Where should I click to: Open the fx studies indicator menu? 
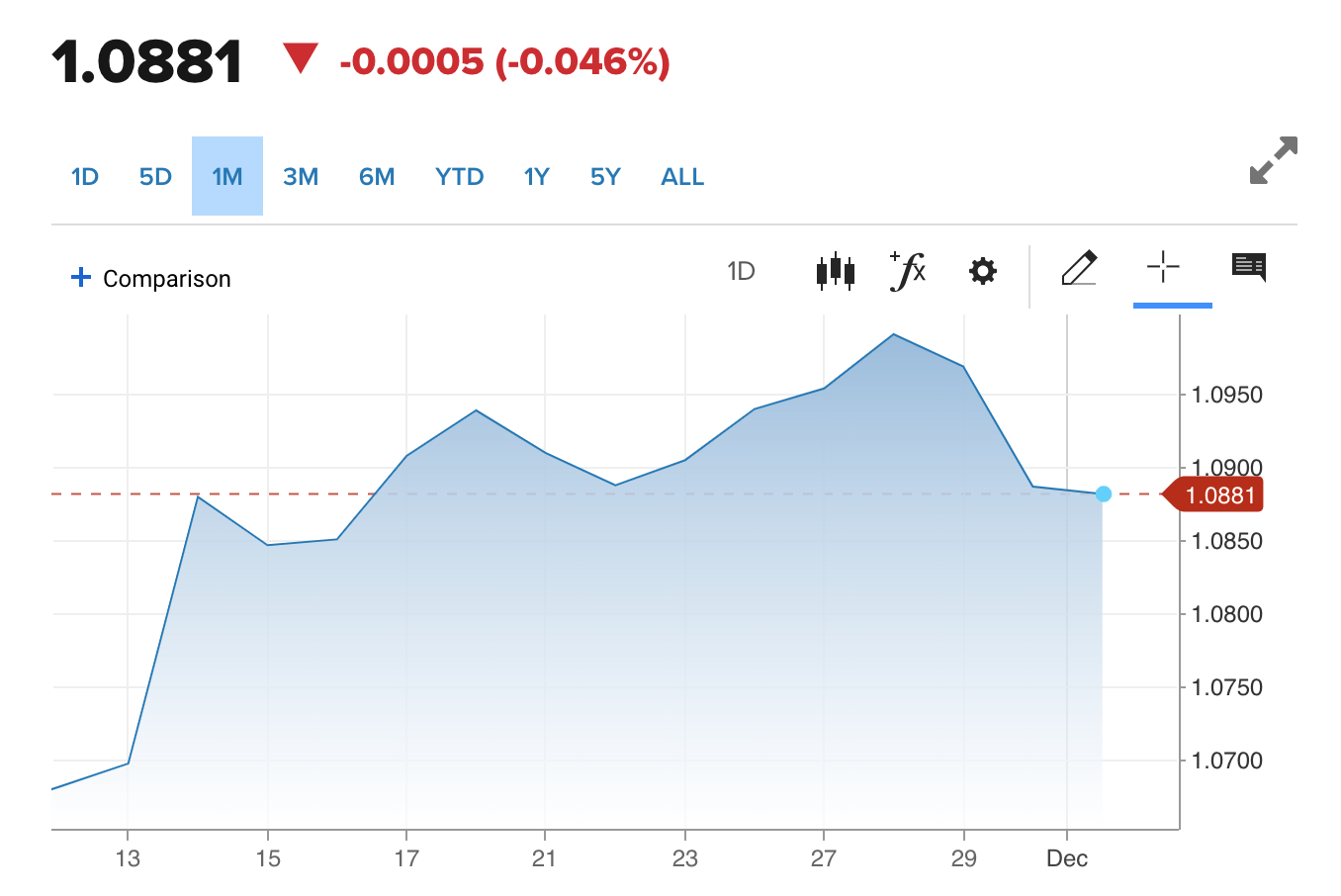pos(908,270)
